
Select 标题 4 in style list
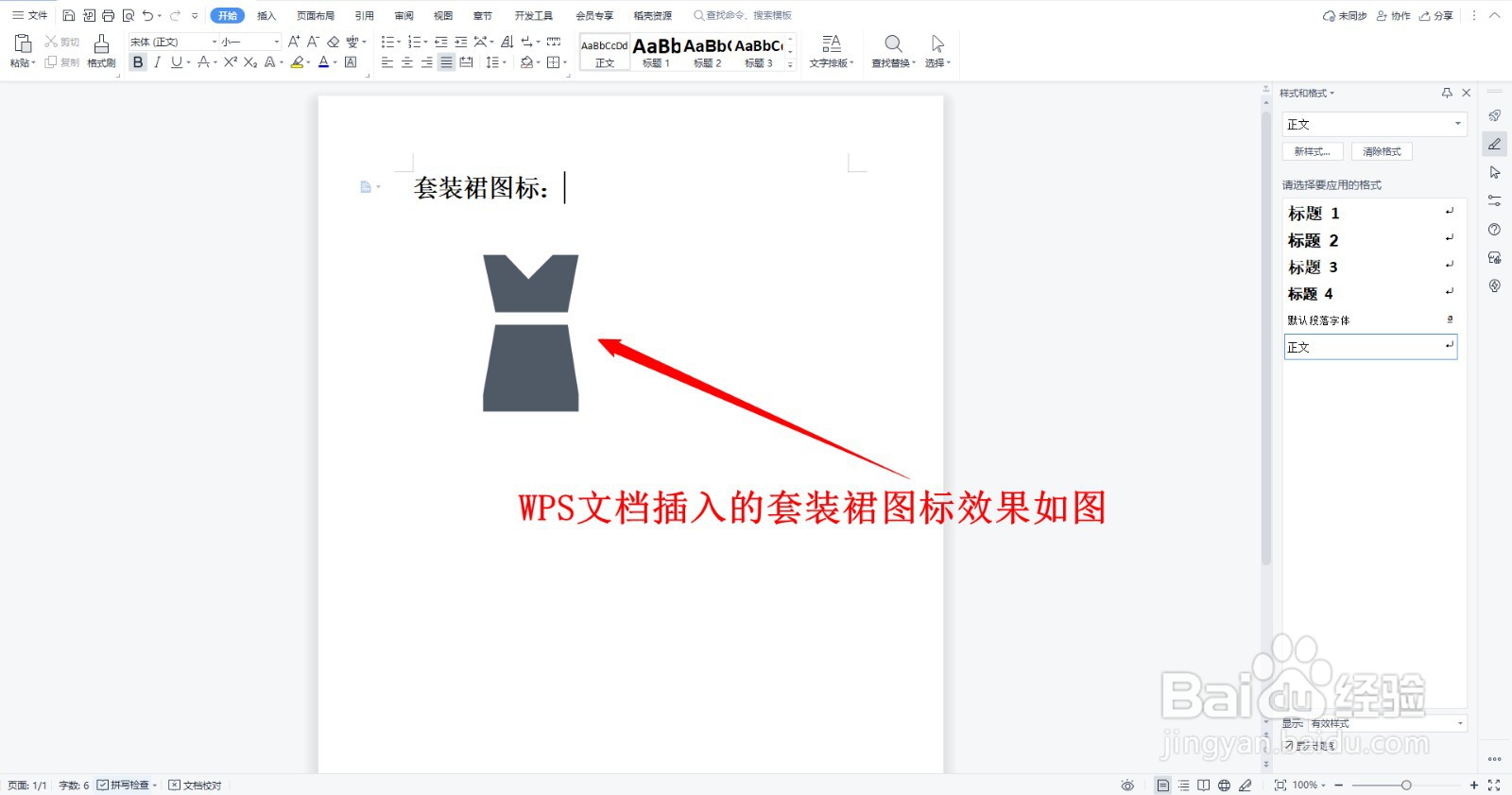1370,293
